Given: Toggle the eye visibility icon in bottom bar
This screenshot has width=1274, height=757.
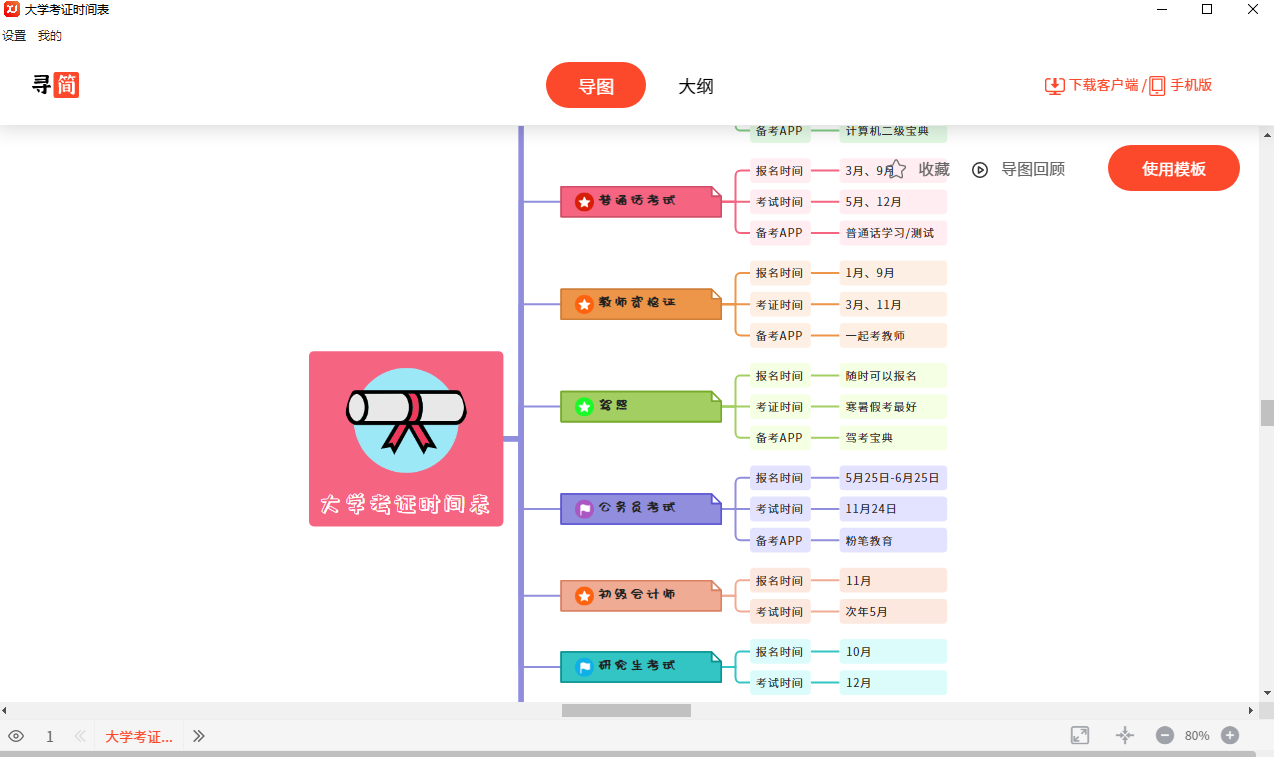Looking at the screenshot, I should point(16,735).
